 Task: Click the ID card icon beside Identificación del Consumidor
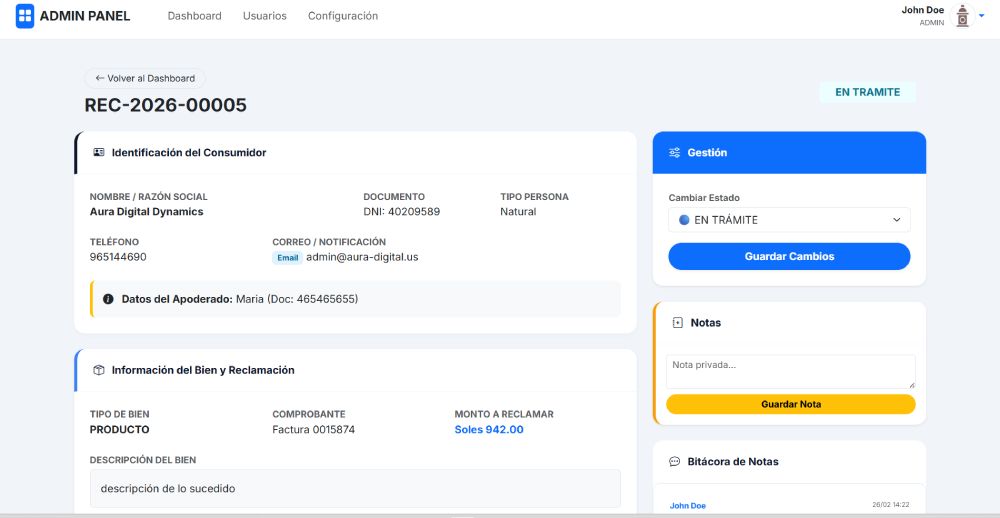tap(99, 152)
